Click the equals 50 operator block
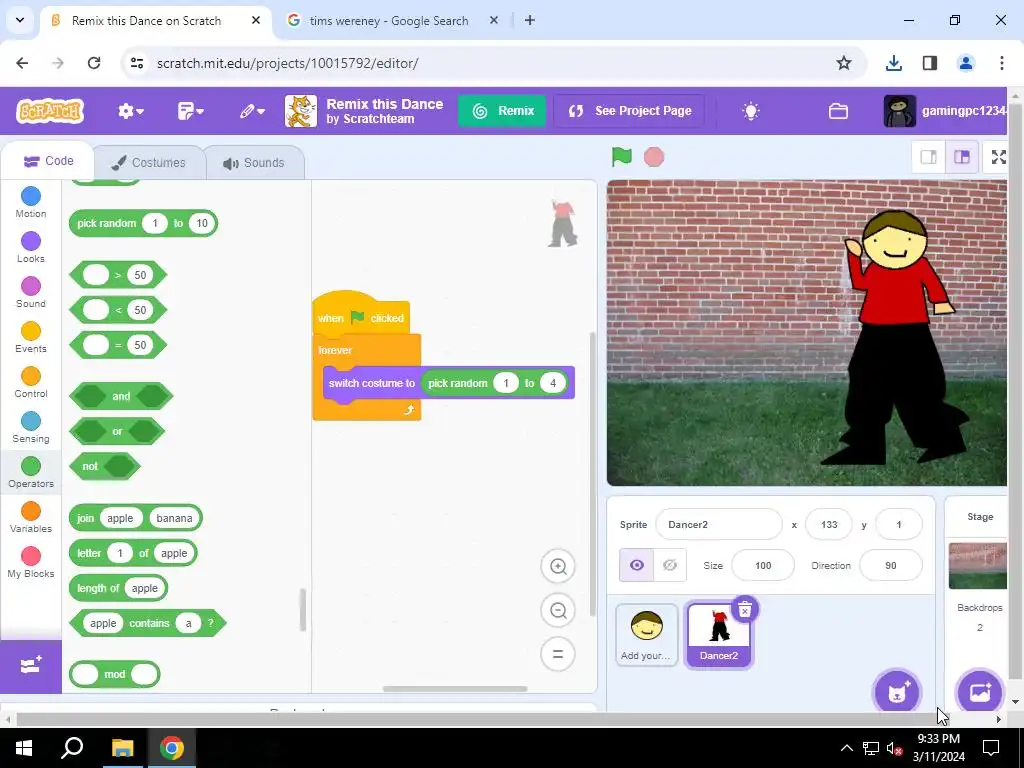The height and width of the screenshot is (768, 1024). 118,345
